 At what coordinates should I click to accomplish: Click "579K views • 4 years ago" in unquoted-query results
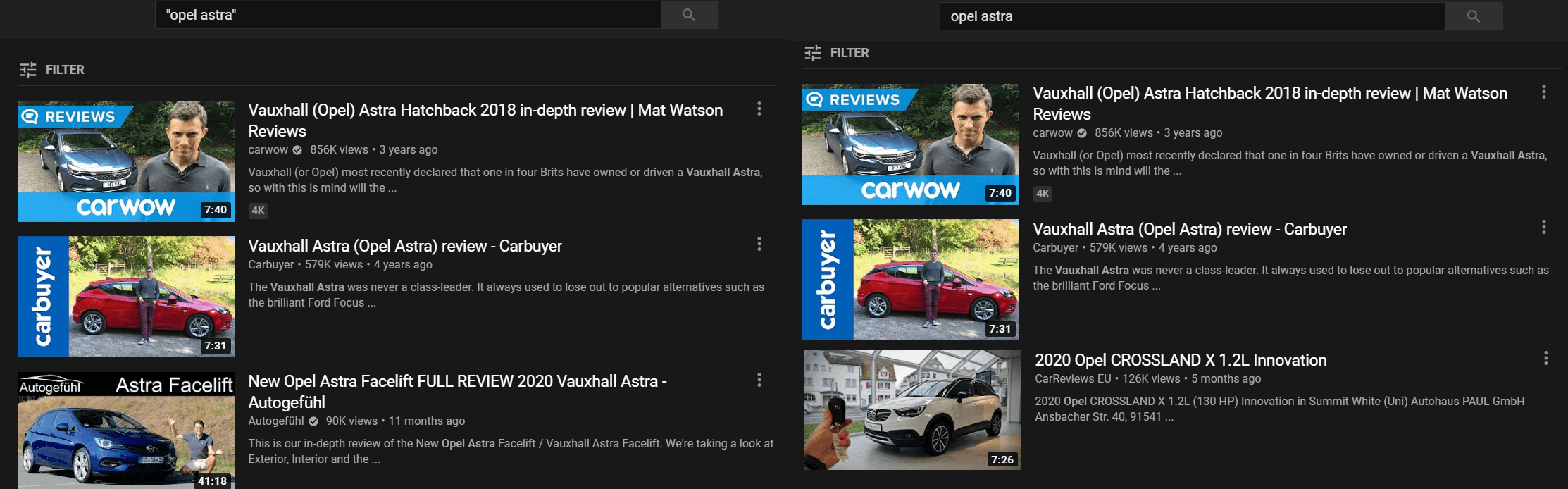pyautogui.click(x=1153, y=248)
